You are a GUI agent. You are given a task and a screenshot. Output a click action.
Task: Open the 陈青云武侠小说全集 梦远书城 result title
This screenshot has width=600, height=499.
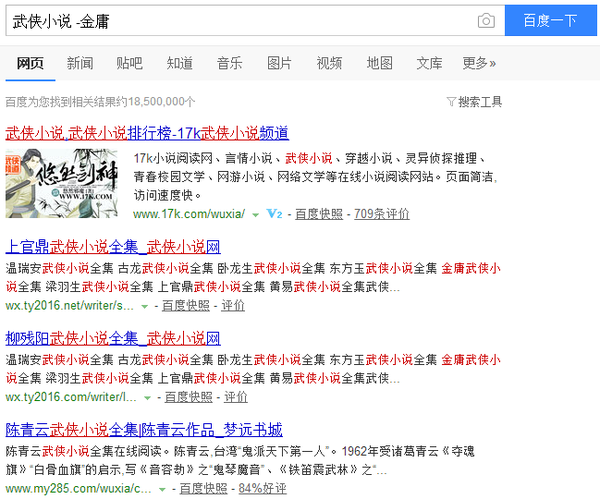pos(144,430)
